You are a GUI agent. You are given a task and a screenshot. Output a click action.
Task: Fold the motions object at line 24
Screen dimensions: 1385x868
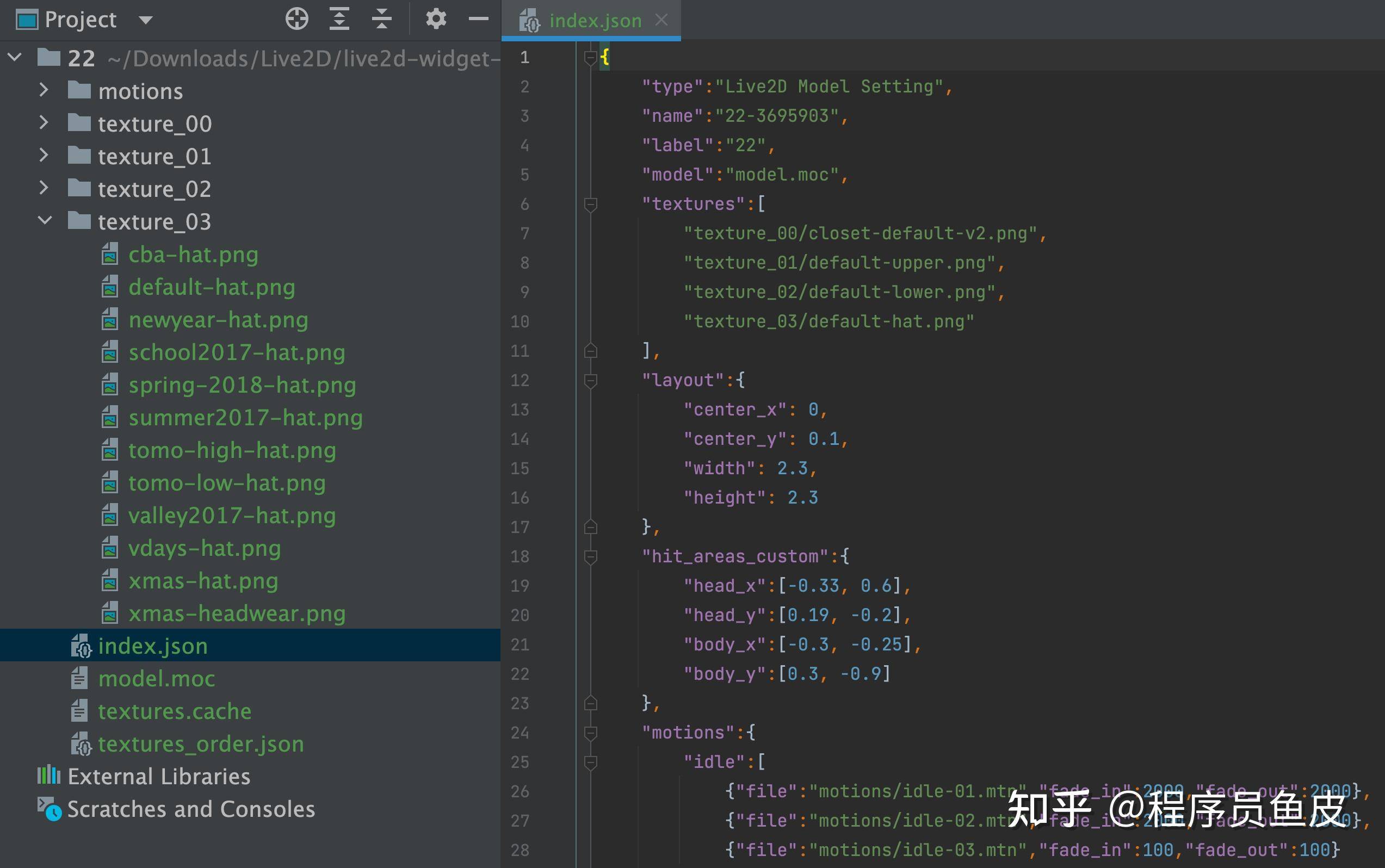click(590, 733)
